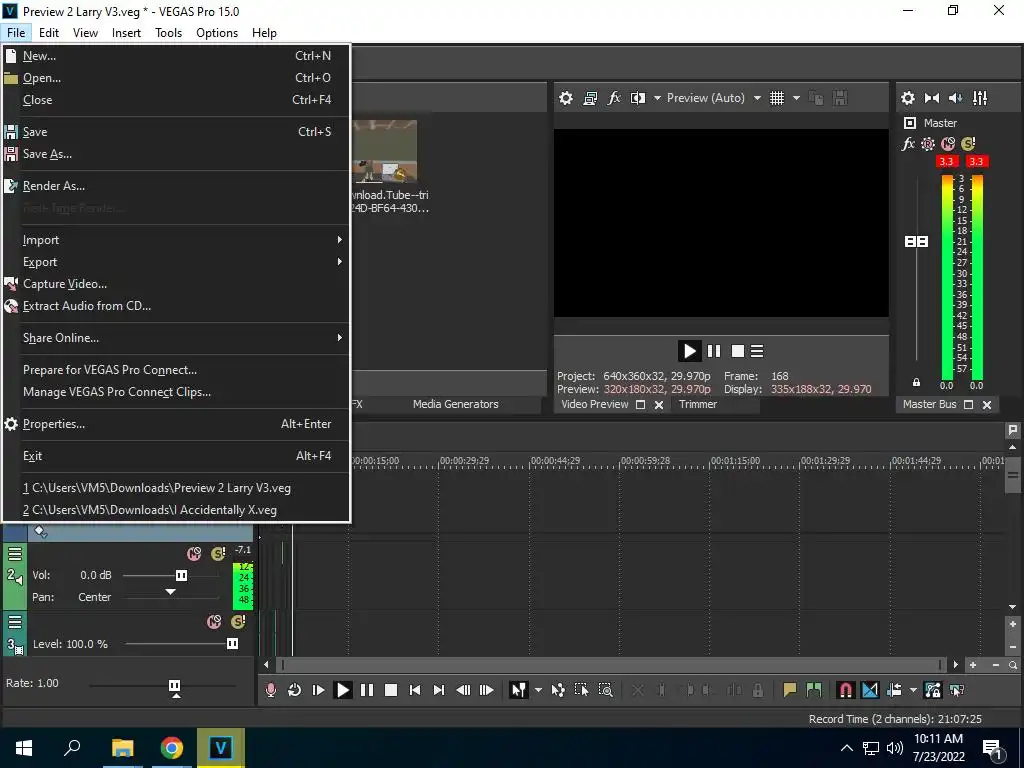Switch to the Trimmer tab
This screenshot has height=768, width=1024.
coord(697,404)
